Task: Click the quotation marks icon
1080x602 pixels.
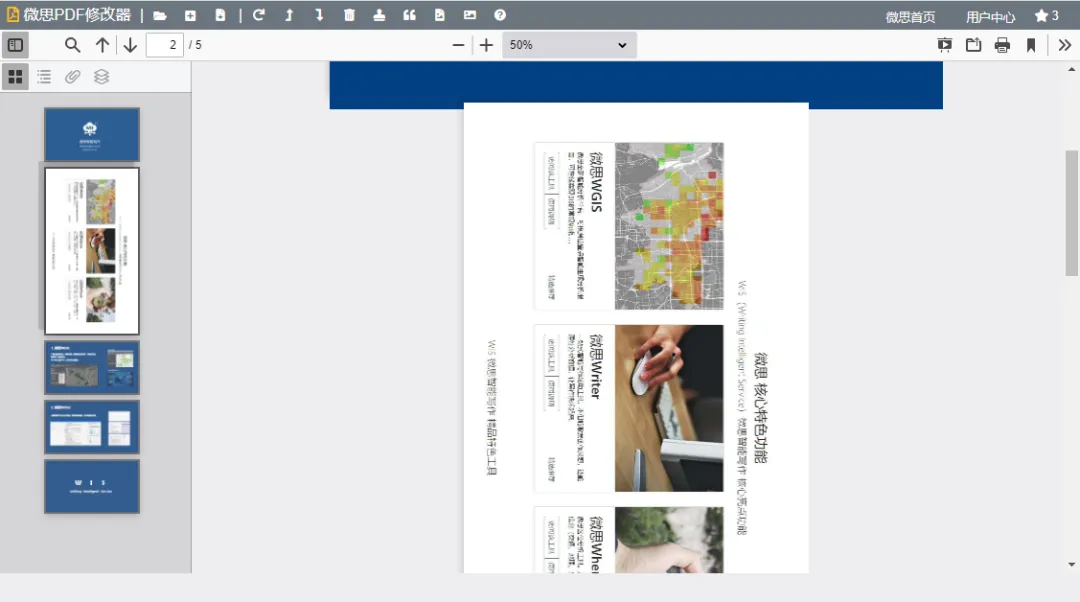Action: 409,15
